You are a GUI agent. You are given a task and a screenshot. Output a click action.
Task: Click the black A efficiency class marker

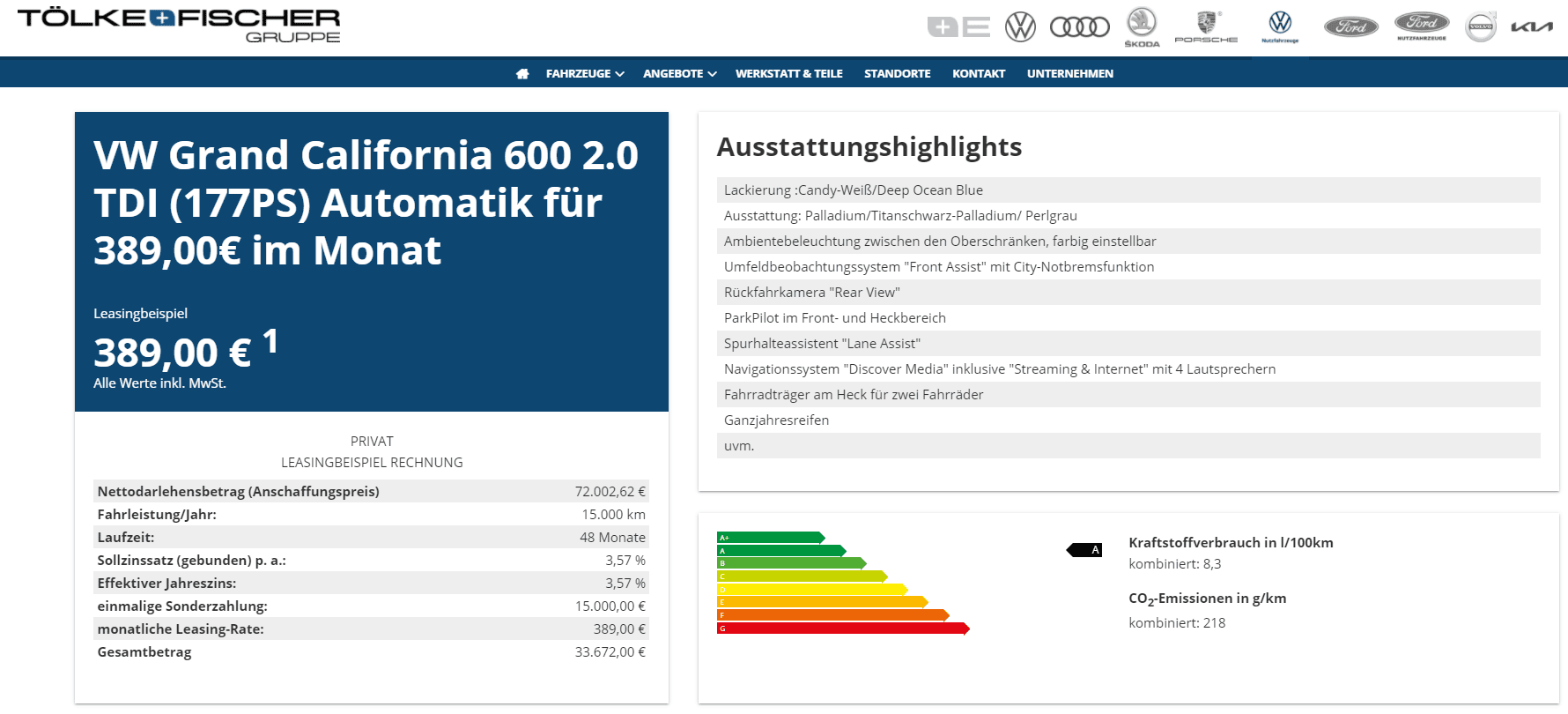point(1084,550)
